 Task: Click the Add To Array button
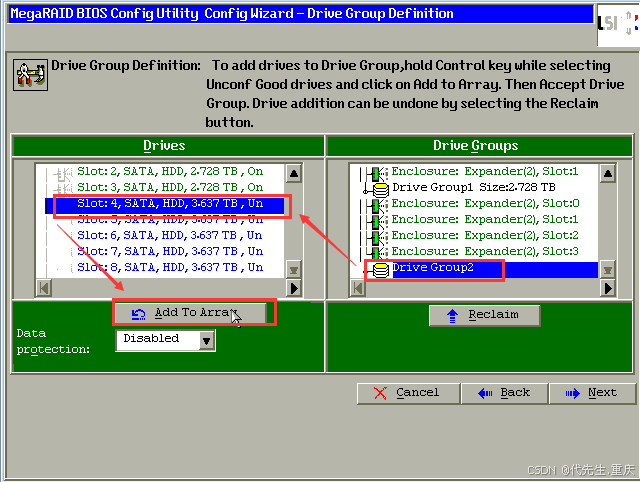191,313
